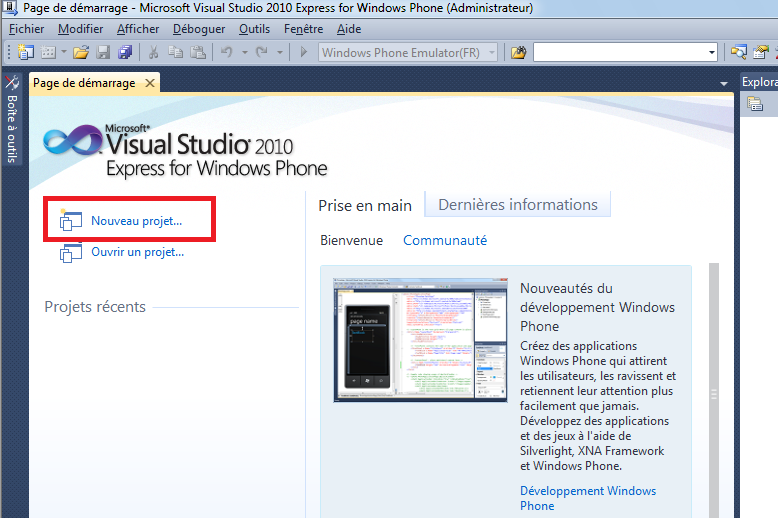Click the New Project toolbar icon
Viewport: 778px width, 518px height.
[x=25, y=52]
